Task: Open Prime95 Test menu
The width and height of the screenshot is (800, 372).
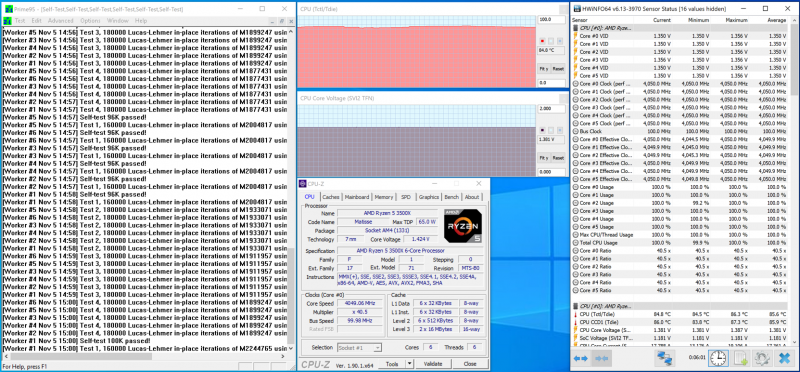Action: pos(20,21)
